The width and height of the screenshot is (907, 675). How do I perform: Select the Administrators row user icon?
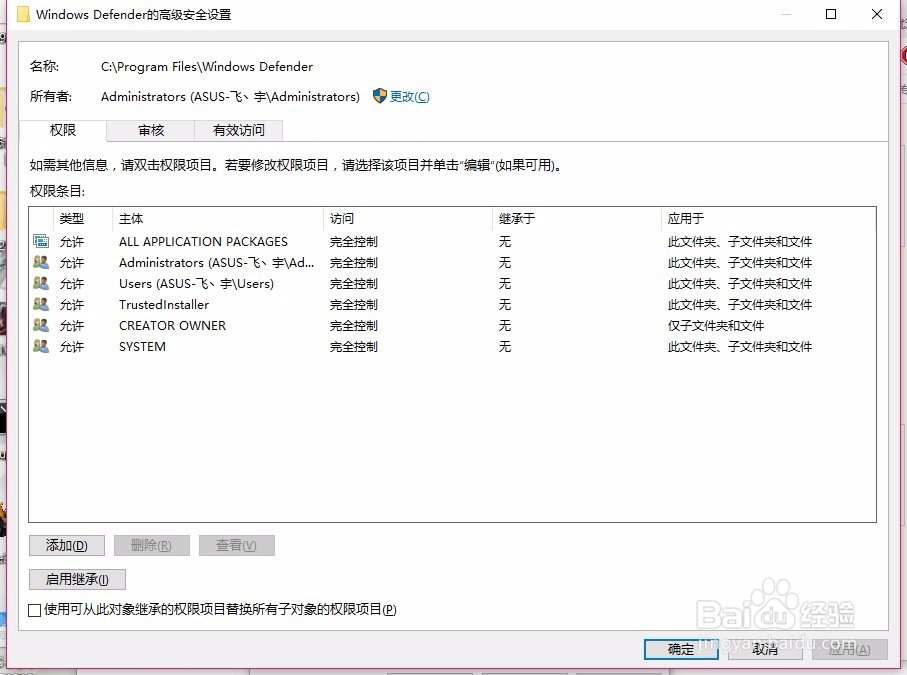pos(41,262)
